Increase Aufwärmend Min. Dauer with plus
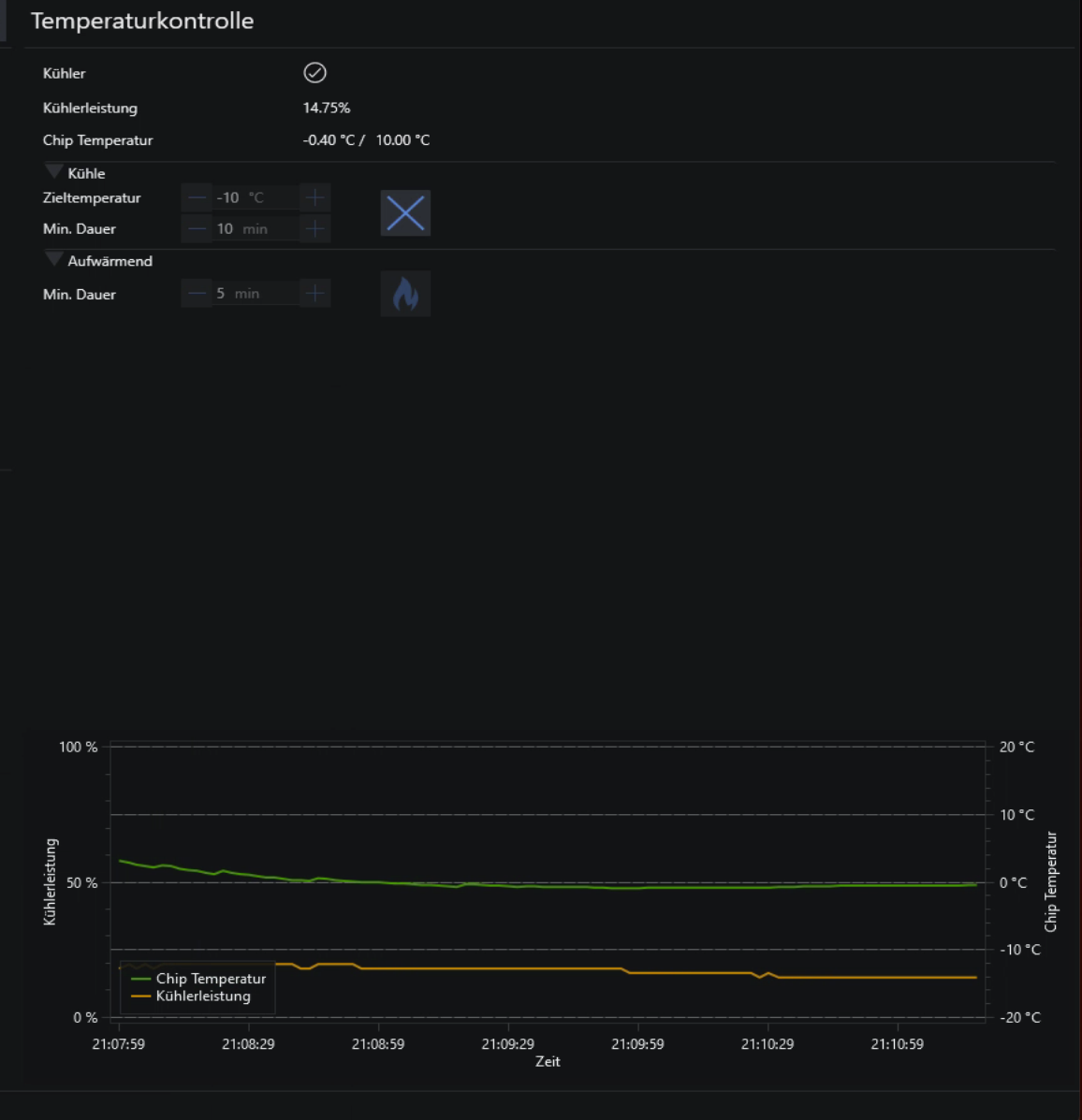Image resolution: width=1082 pixels, height=1120 pixels. coord(315,294)
